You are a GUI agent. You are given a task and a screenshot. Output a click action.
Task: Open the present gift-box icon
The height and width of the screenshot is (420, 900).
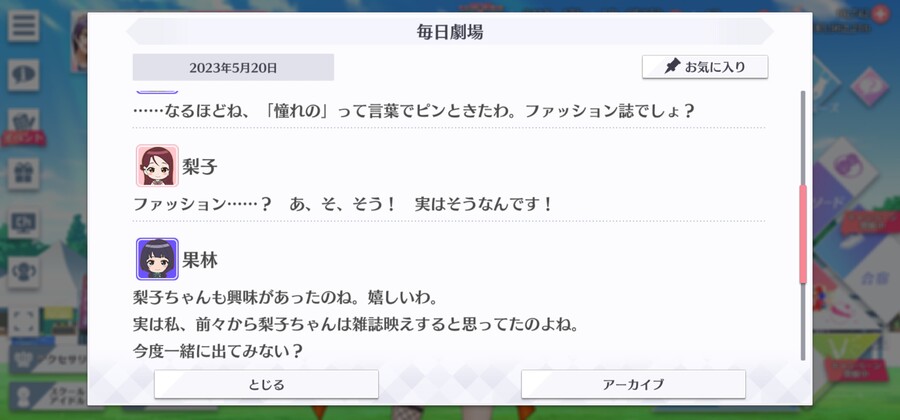point(24,174)
